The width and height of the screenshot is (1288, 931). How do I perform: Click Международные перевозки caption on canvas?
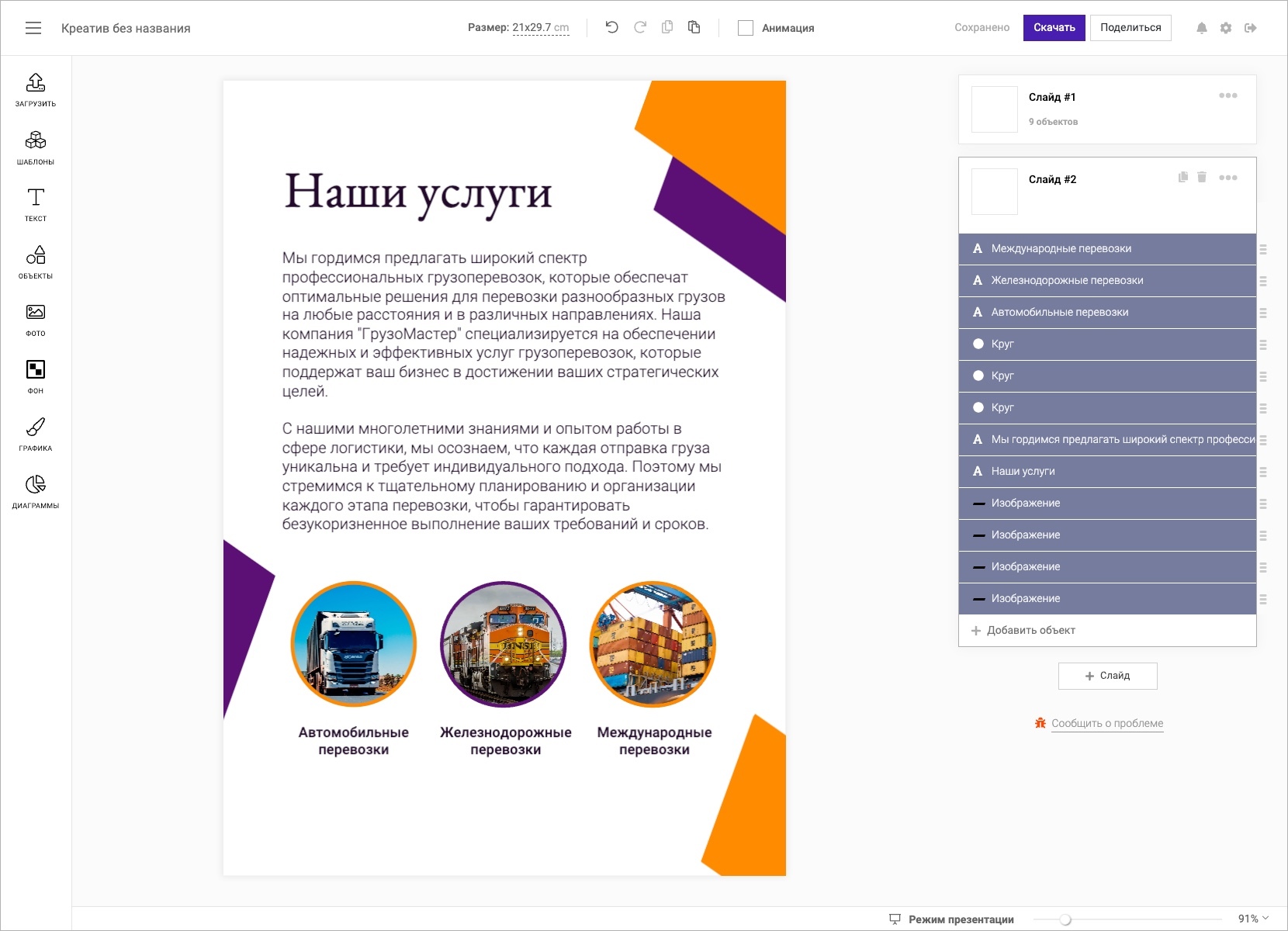[654, 741]
